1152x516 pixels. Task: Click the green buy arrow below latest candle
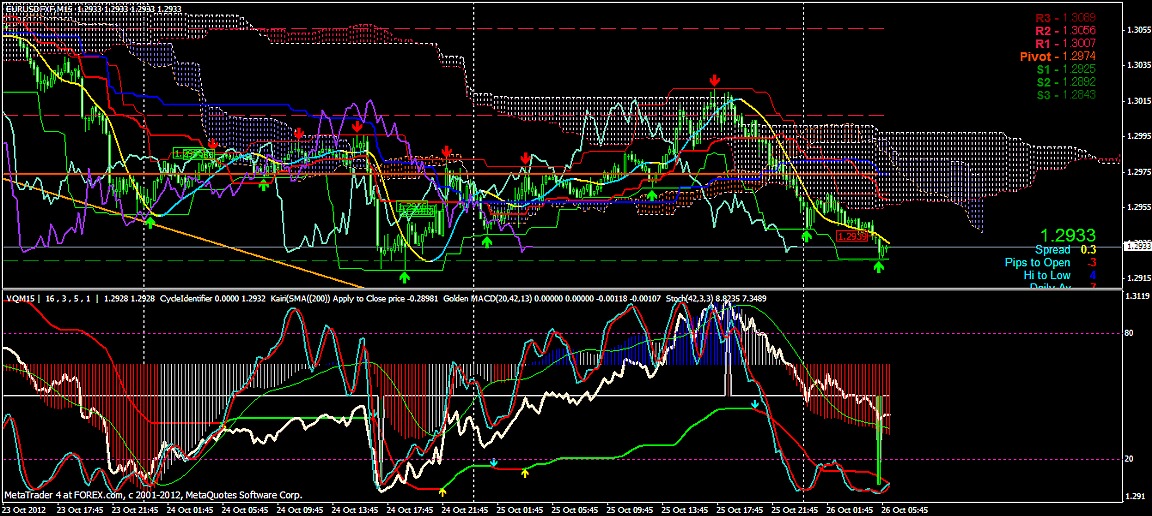tap(878, 266)
